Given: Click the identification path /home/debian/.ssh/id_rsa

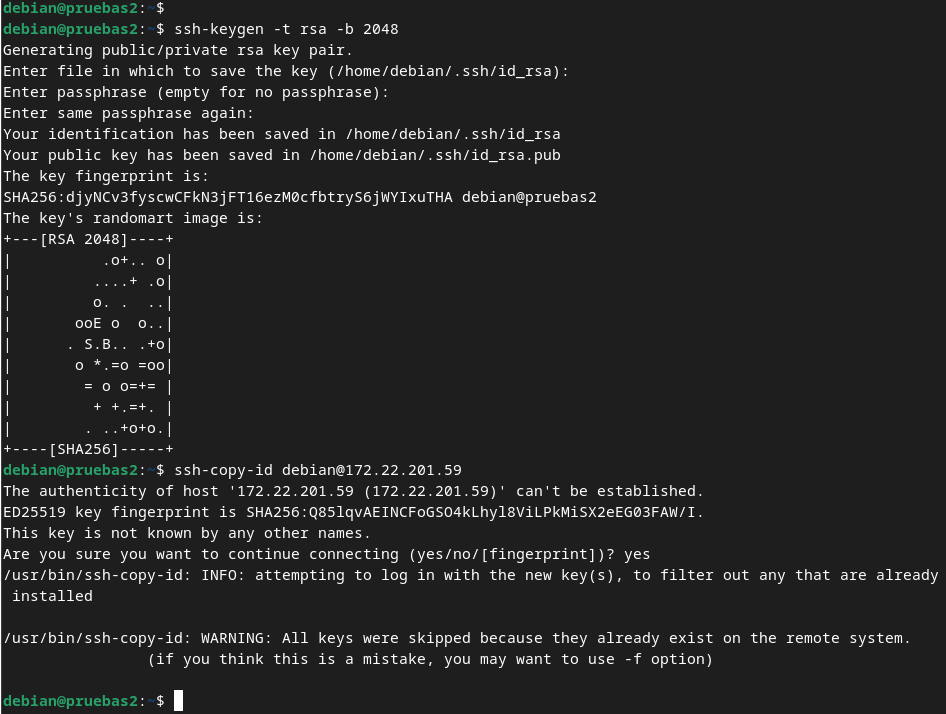Looking at the screenshot, I should pyautogui.click(x=453, y=134).
